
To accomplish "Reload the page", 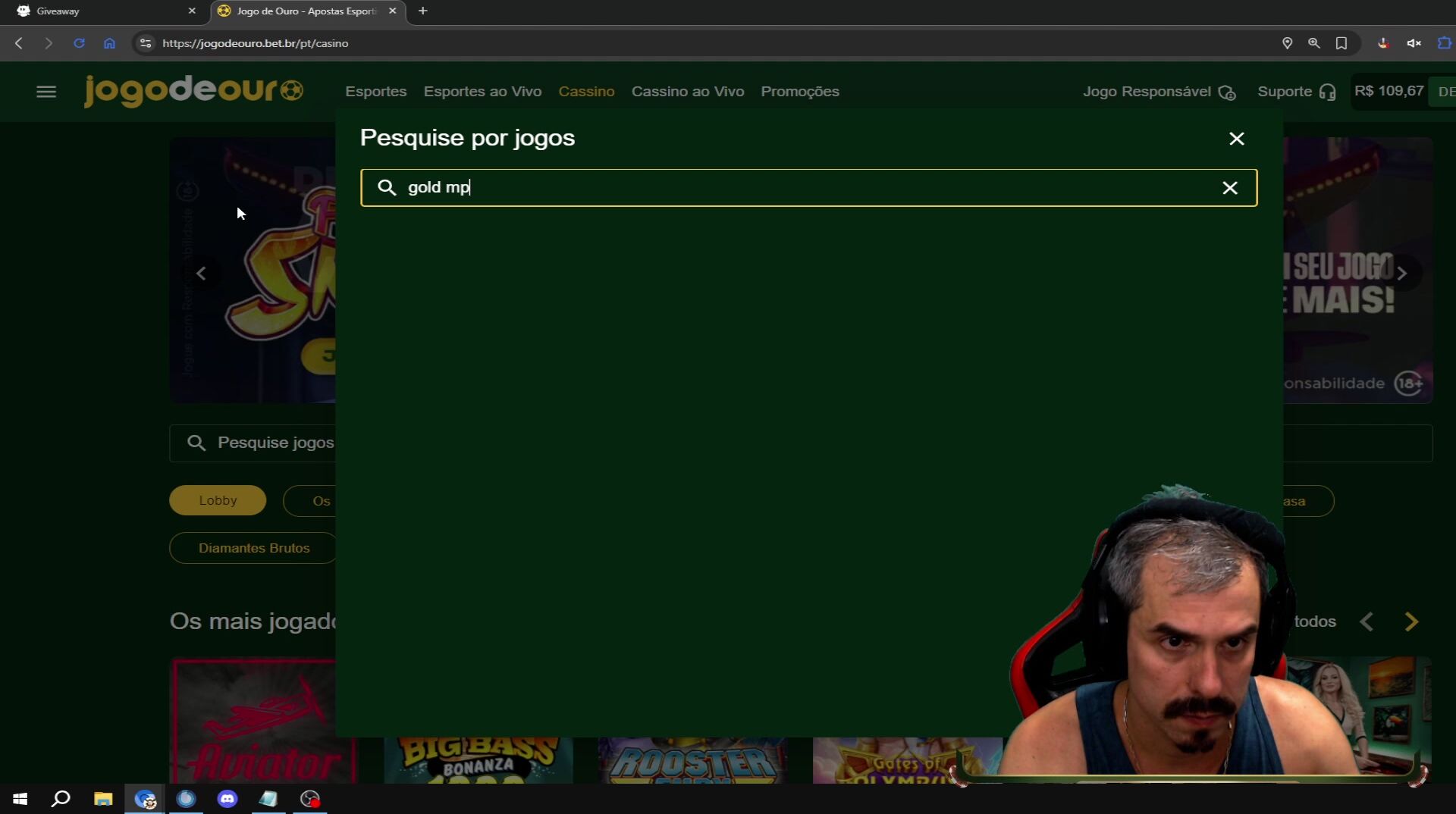I will (79, 43).
